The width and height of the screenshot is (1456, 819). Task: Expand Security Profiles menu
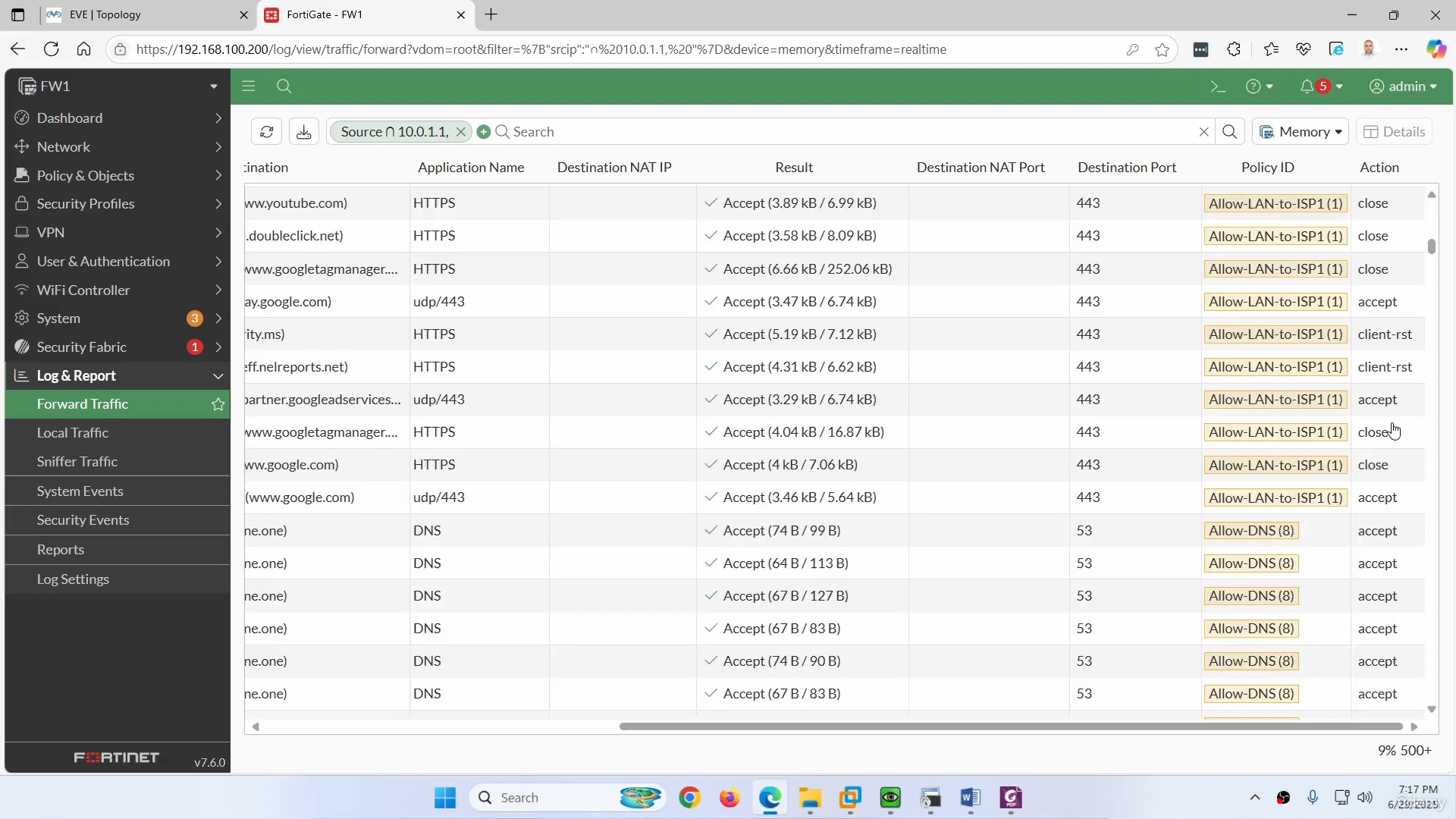118,204
